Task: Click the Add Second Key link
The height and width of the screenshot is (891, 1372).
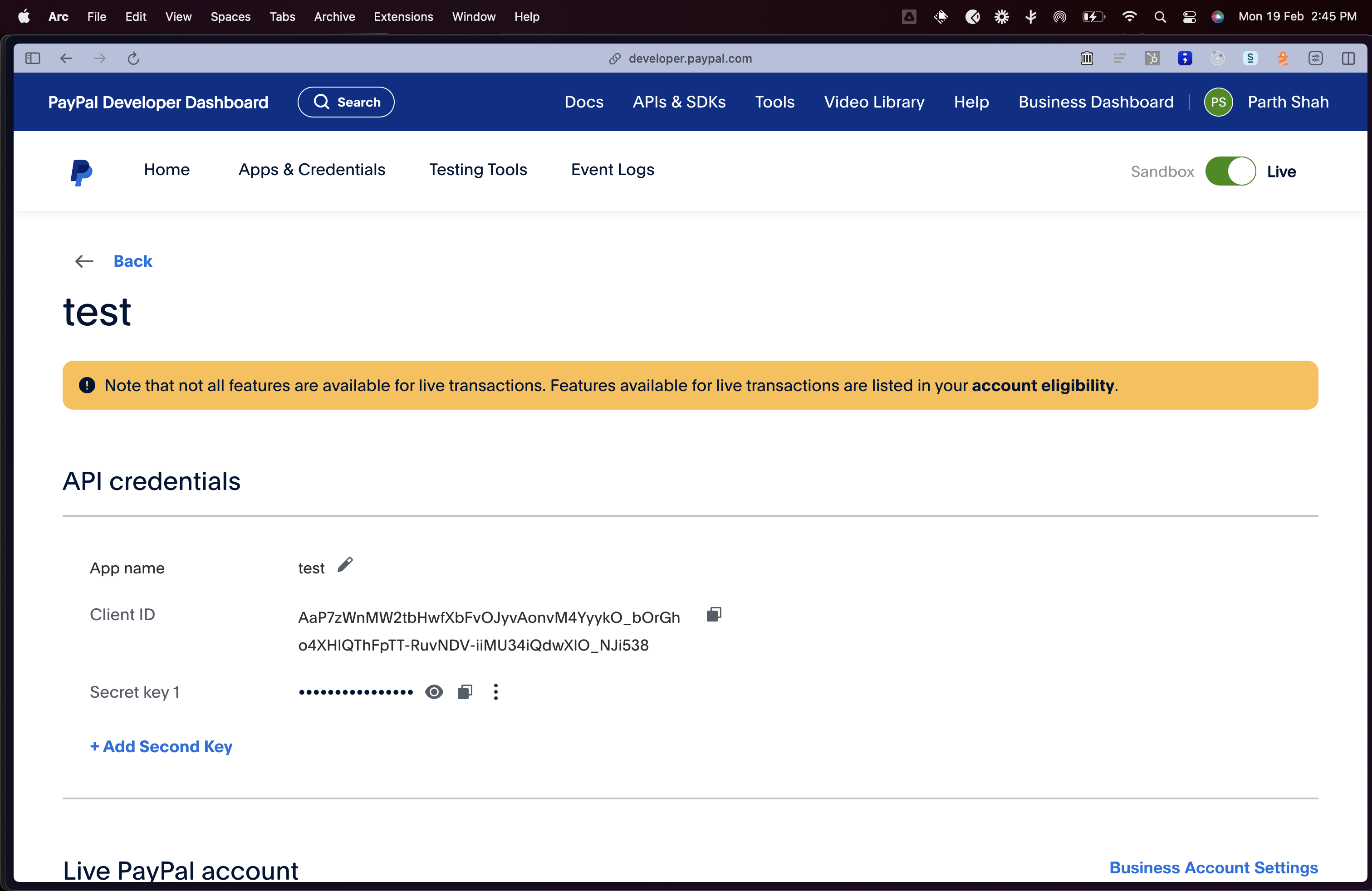Action: coord(161,746)
